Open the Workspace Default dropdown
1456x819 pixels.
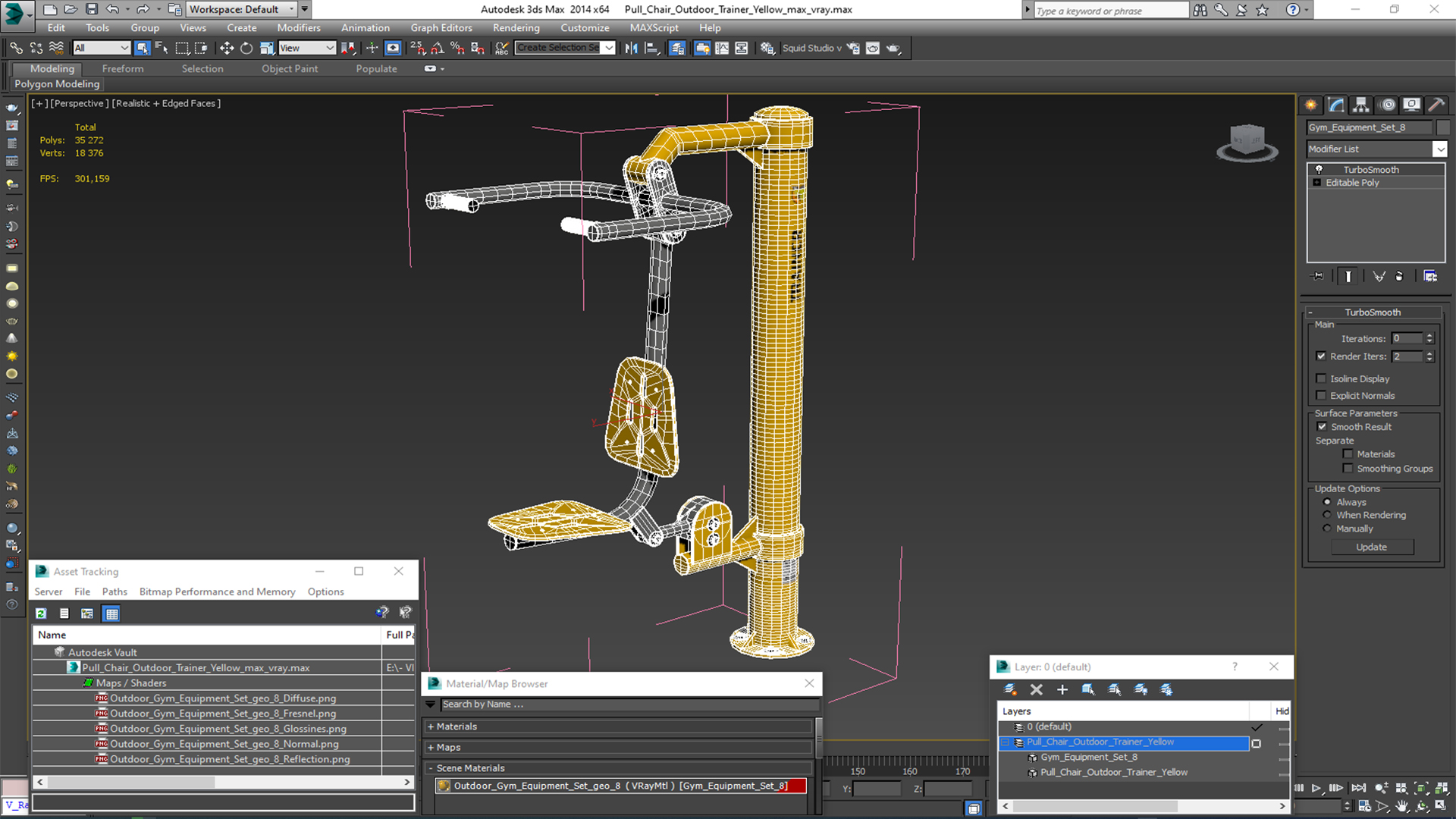(x=242, y=9)
